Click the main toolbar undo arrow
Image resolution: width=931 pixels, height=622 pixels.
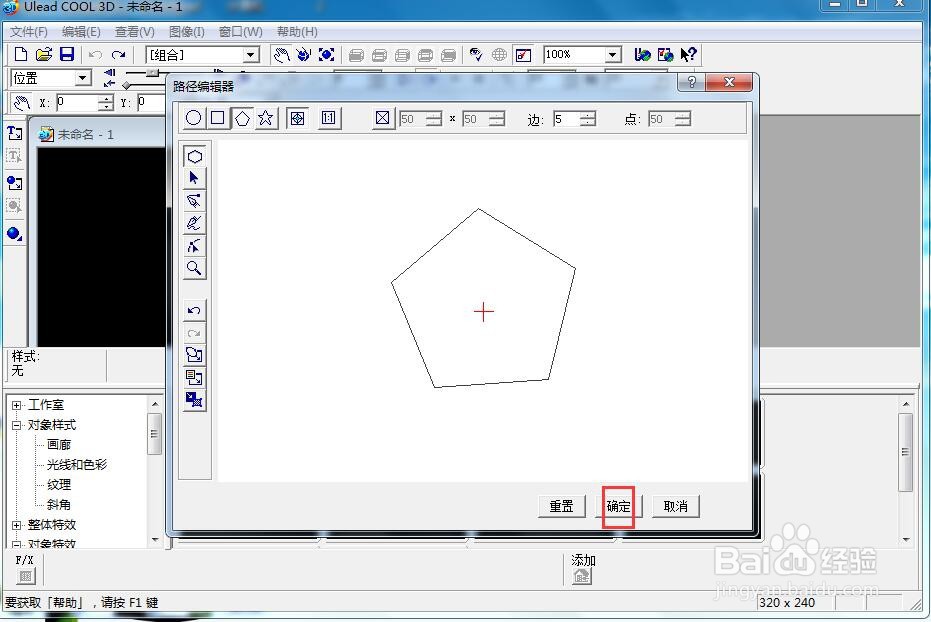click(x=95, y=55)
